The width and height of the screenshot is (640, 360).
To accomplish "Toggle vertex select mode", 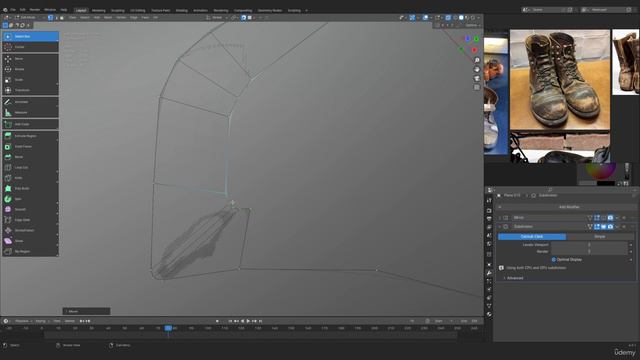I will click(50, 18).
